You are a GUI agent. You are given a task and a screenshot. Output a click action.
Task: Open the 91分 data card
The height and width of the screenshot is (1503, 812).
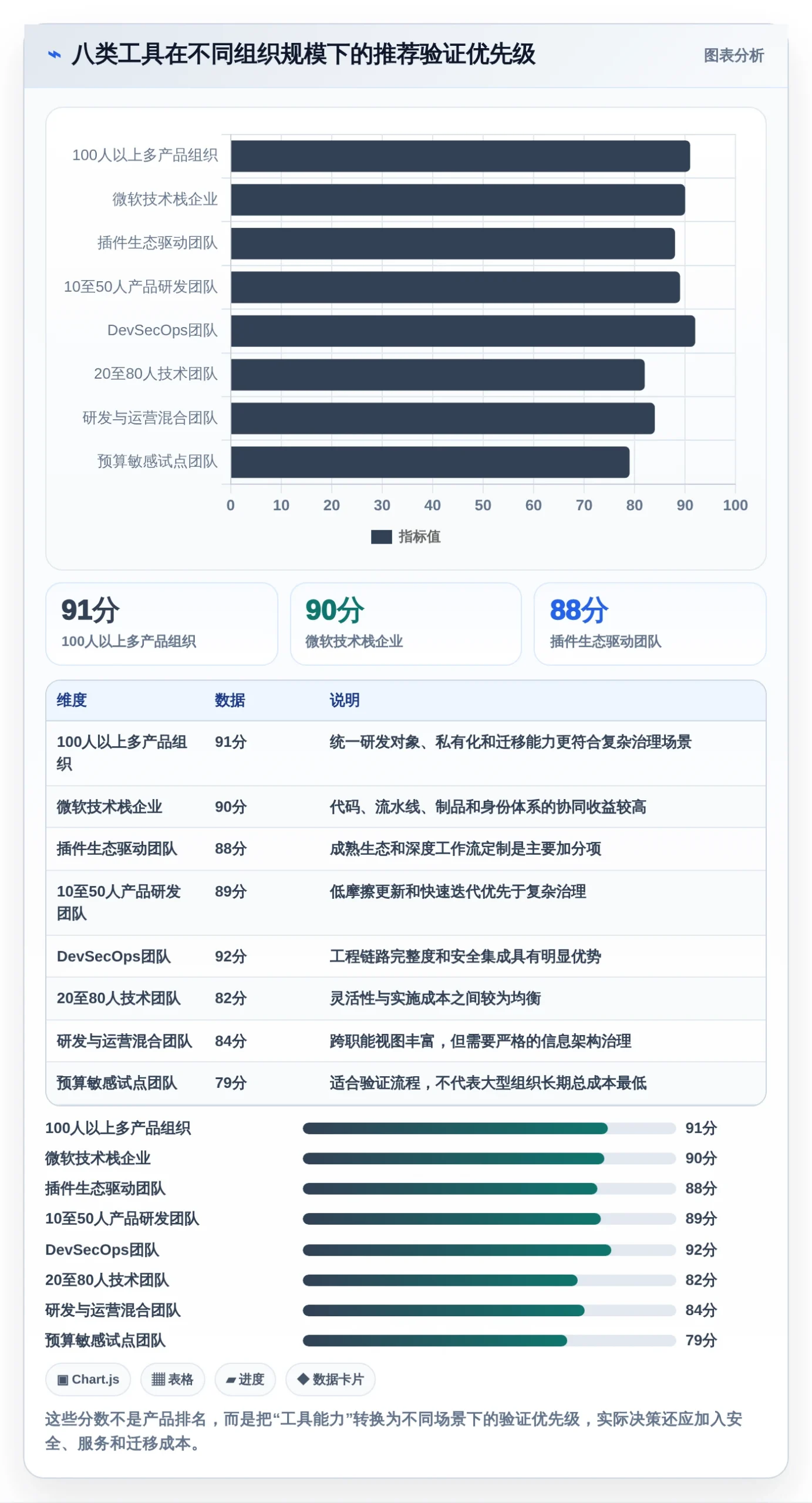161,624
